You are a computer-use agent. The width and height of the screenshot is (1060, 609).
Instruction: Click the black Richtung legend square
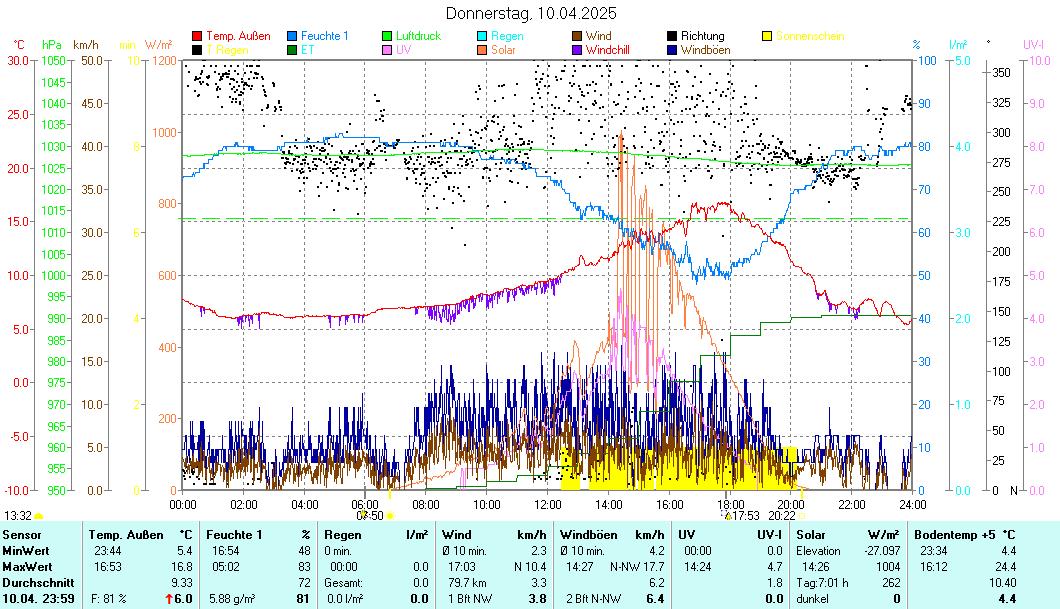click(672, 36)
